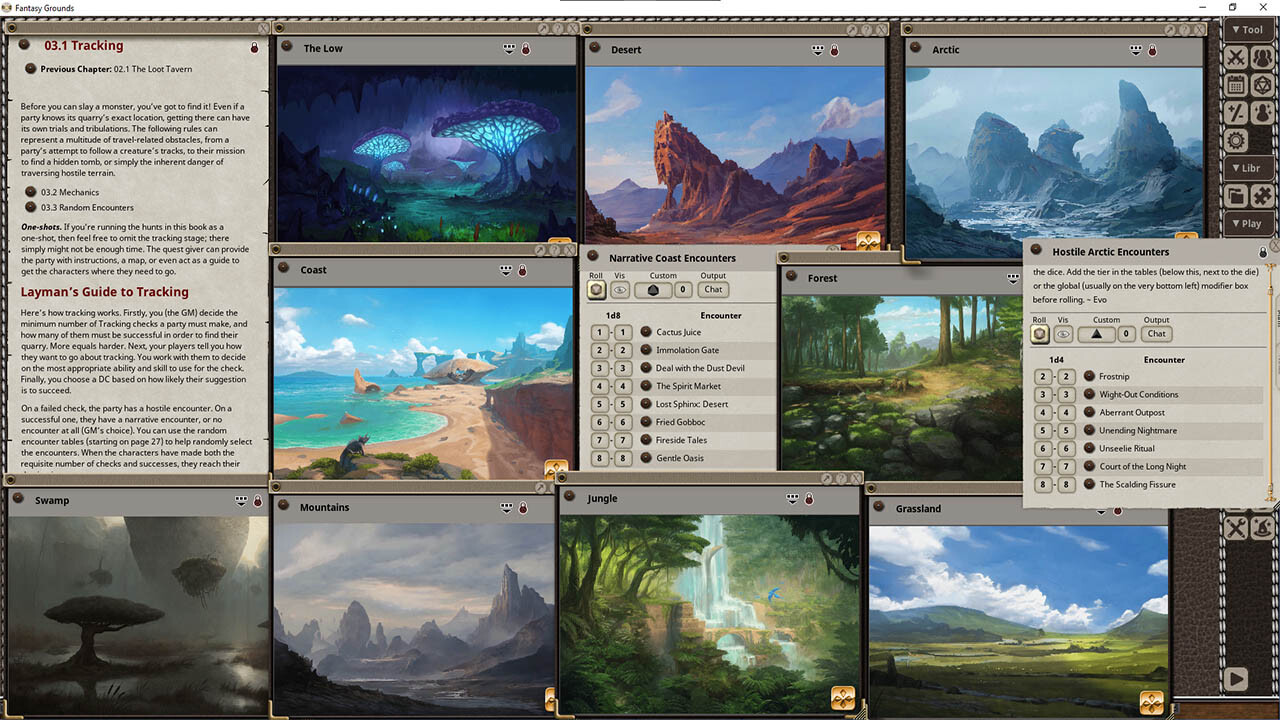Click orange pointer icon on Grassland image
Viewport: 1280px width, 720px height.
click(x=1151, y=701)
